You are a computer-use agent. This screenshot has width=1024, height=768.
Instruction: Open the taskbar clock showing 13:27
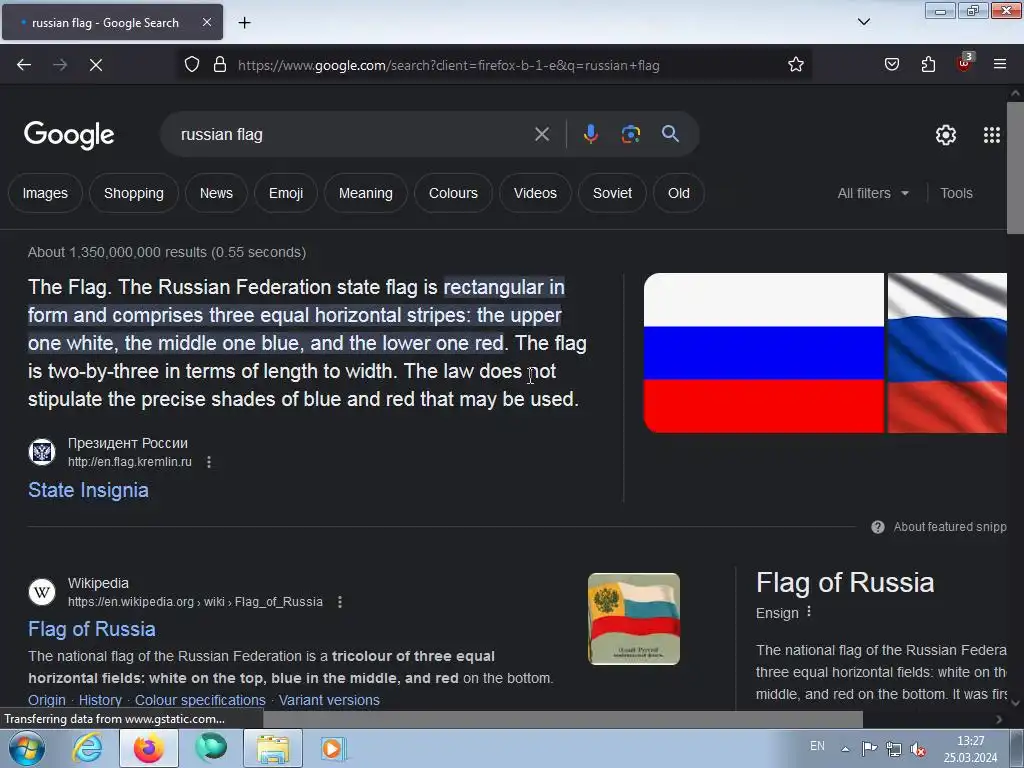tap(970, 749)
